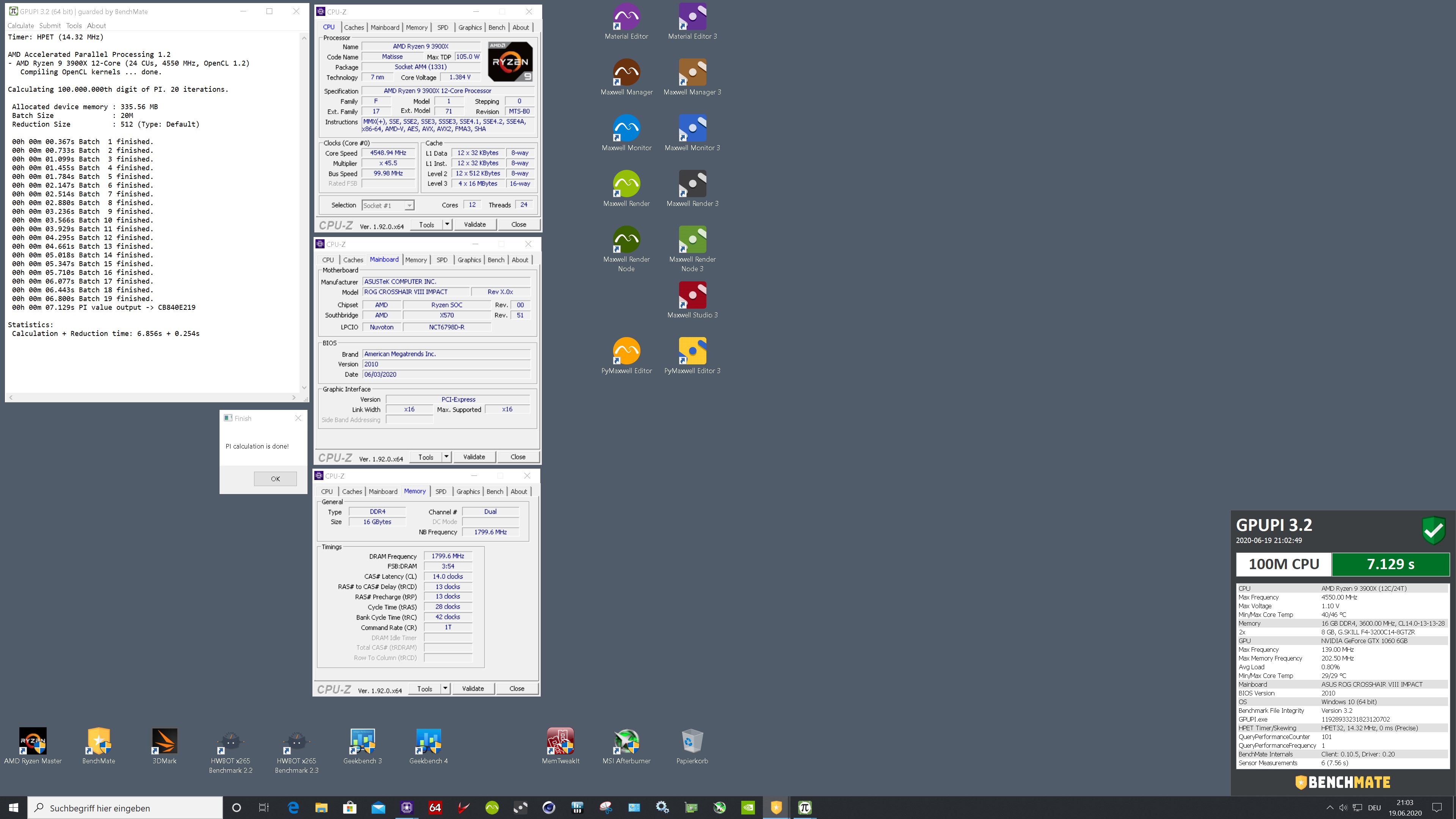
Task: Open Task View from taskbar
Action: 264,808
